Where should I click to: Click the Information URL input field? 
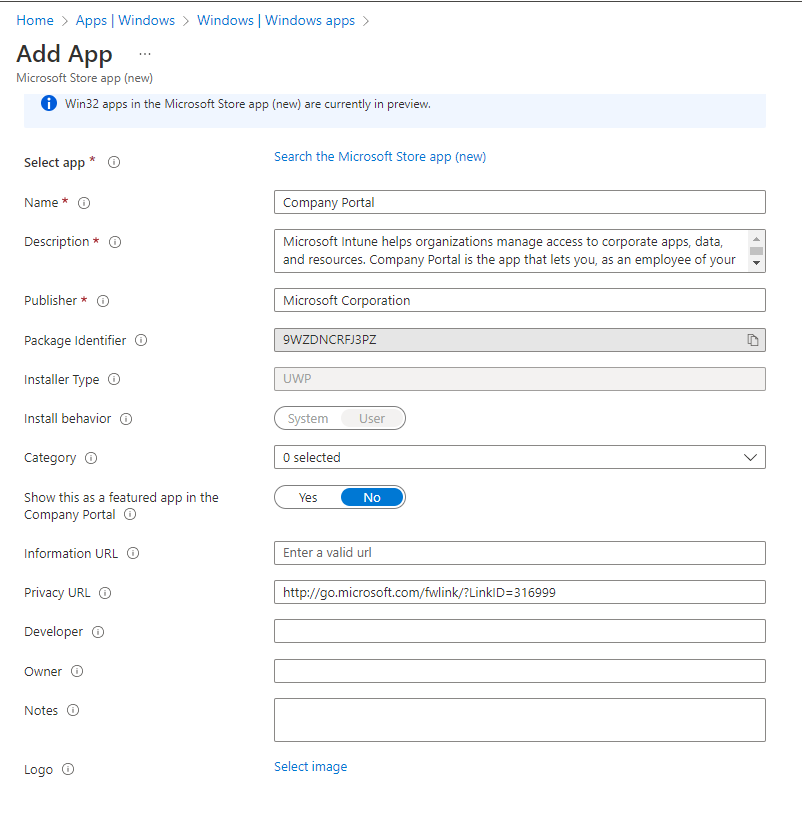(519, 553)
